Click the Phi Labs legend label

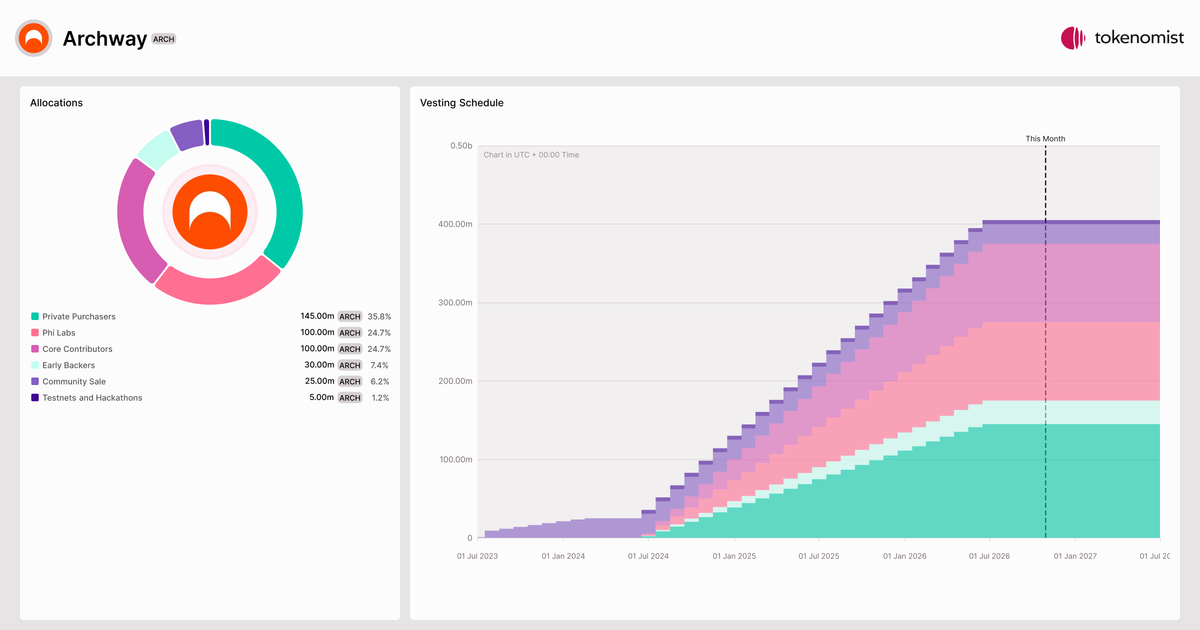(59, 332)
